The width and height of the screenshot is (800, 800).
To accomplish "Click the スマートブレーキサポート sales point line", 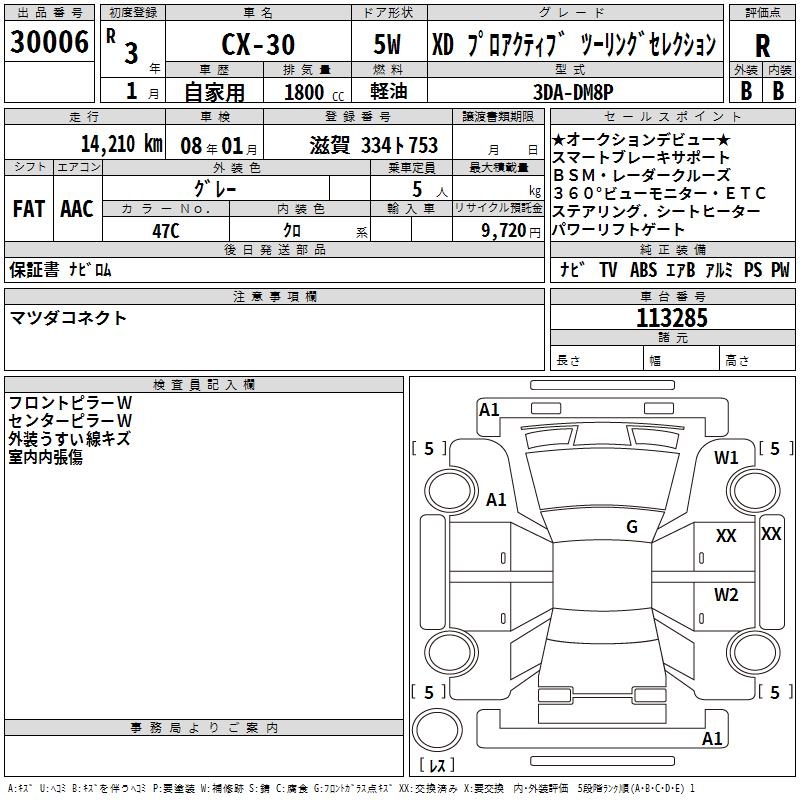I will (641, 158).
